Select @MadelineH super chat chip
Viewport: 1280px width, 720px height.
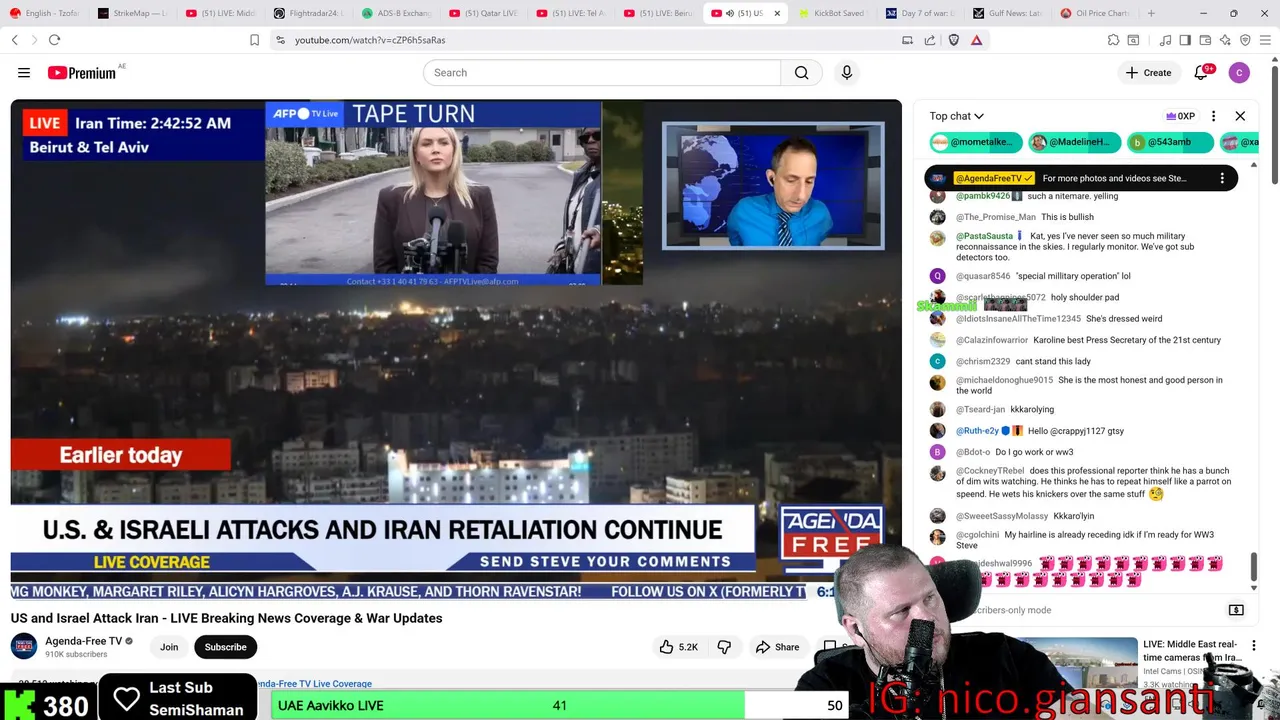[1075, 142]
